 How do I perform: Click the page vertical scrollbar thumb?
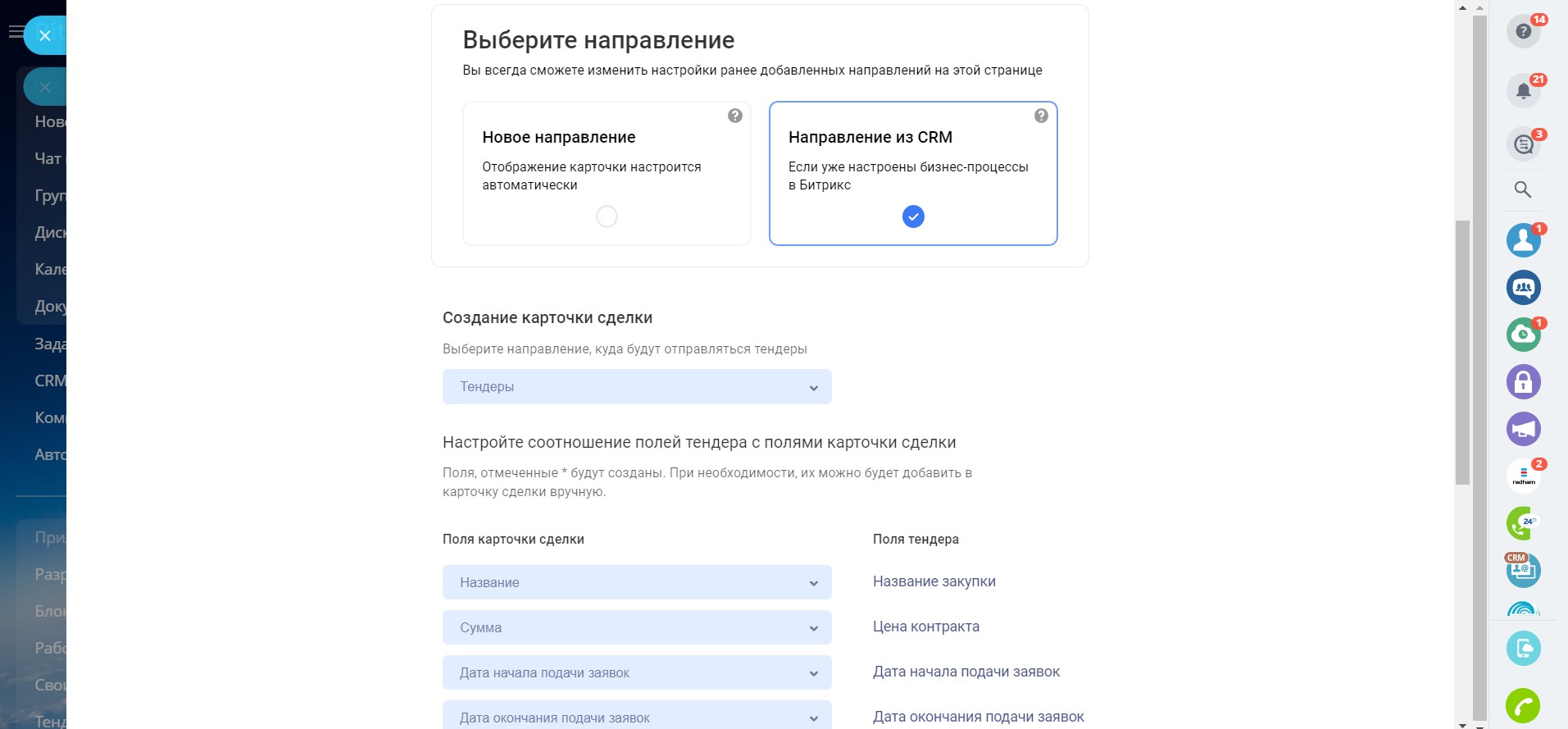(x=1462, y=353)
